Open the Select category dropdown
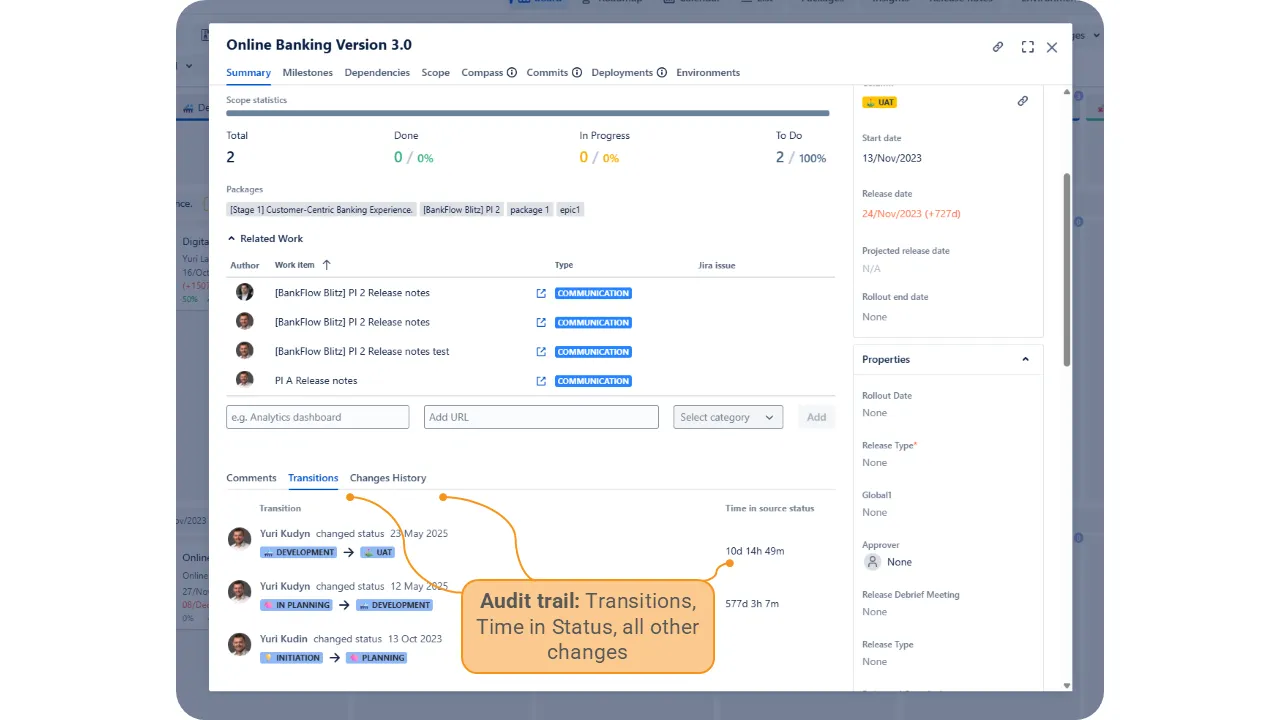The image size is (1280, 720). click(x=727, y=417)
